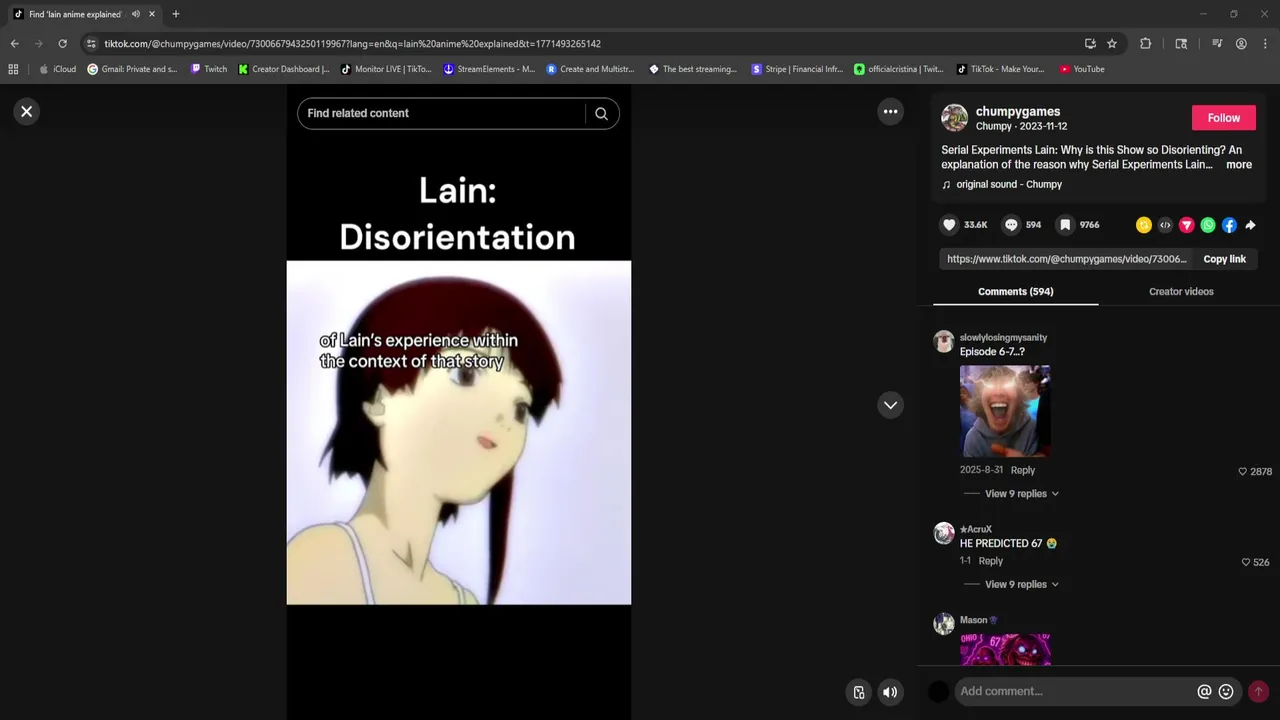Image resolution: width=1280 pixels, height=720 pixels.
Task: Like the video with the heart icon
Action: (x=950, y=225)
